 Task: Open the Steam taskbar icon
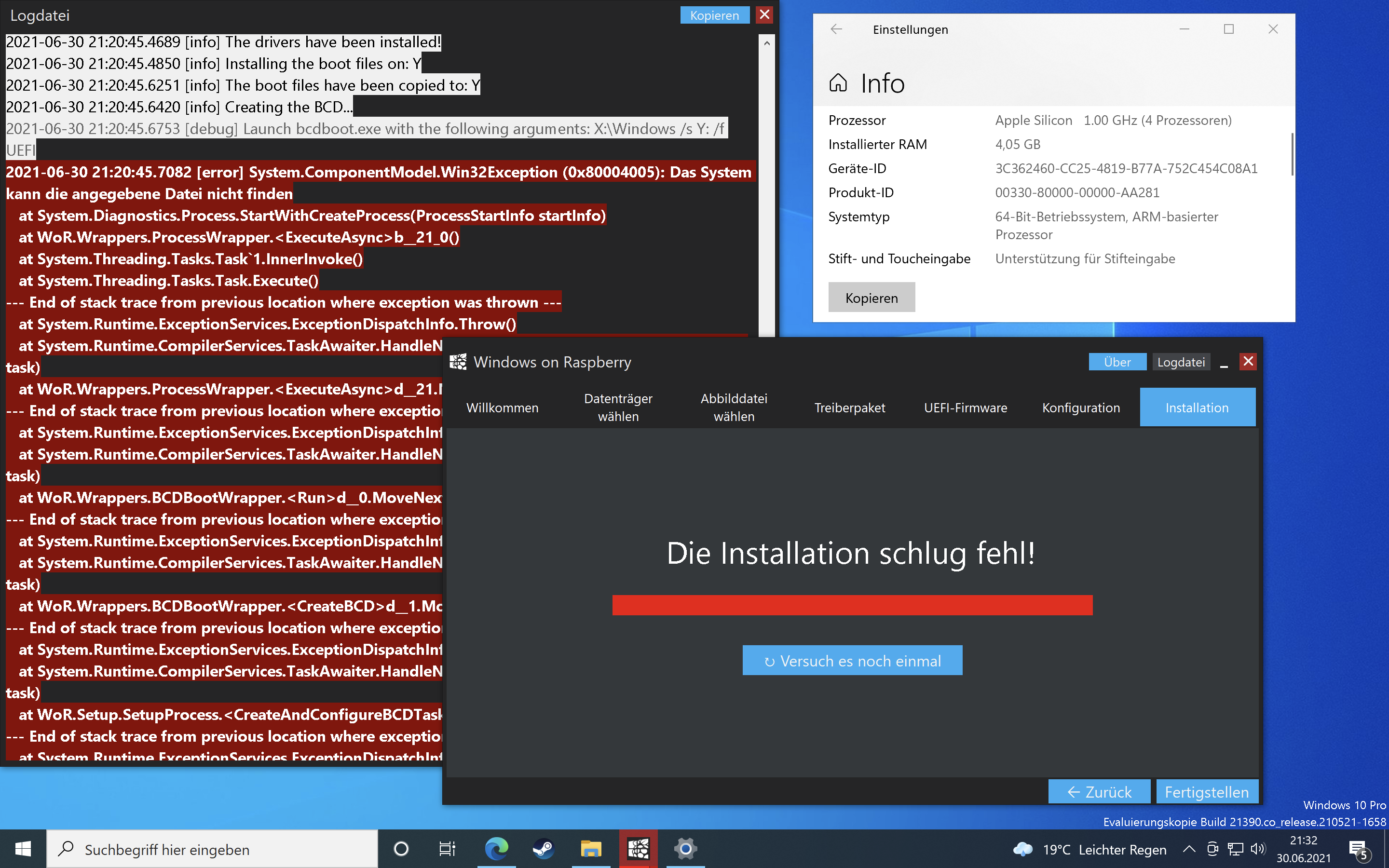click(543, 849)
